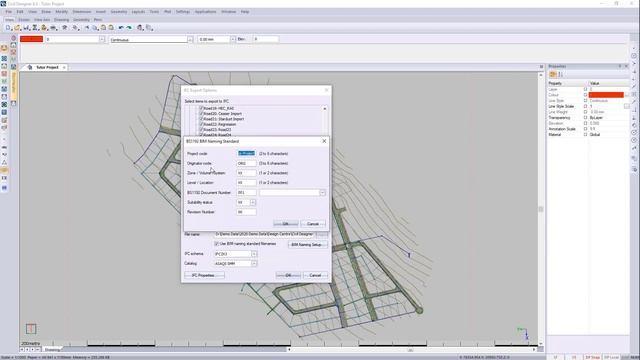
Task: Open the BS1192 Document Number description dropdown
Action: pos(322,193)
